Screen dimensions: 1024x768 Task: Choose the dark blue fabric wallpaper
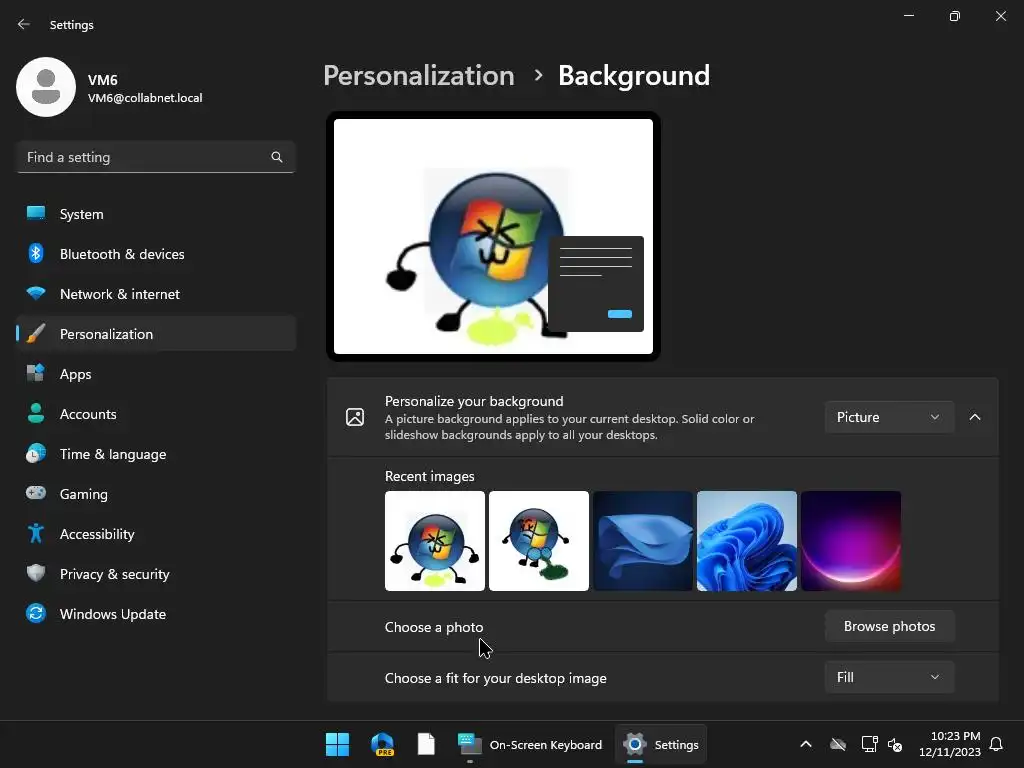pos(643,541)
